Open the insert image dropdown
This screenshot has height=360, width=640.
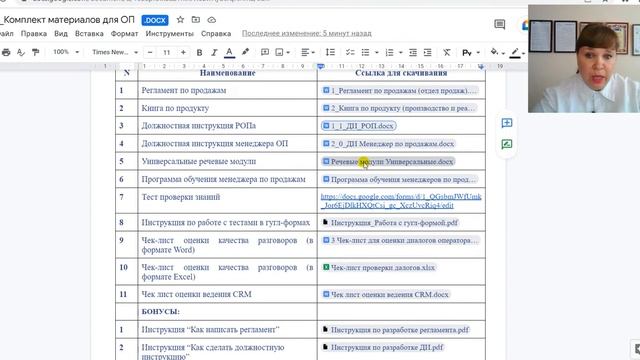point(282,52)
